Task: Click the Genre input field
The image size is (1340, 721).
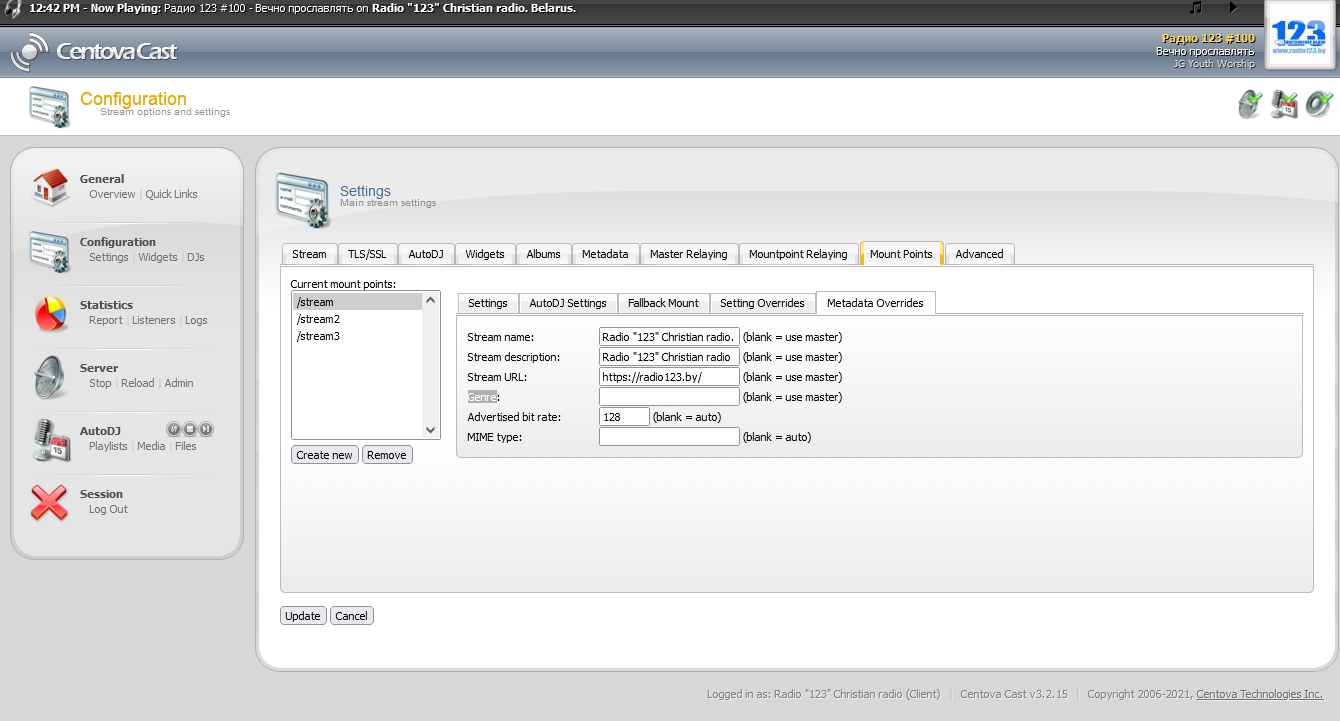Action: pos(668,397)
